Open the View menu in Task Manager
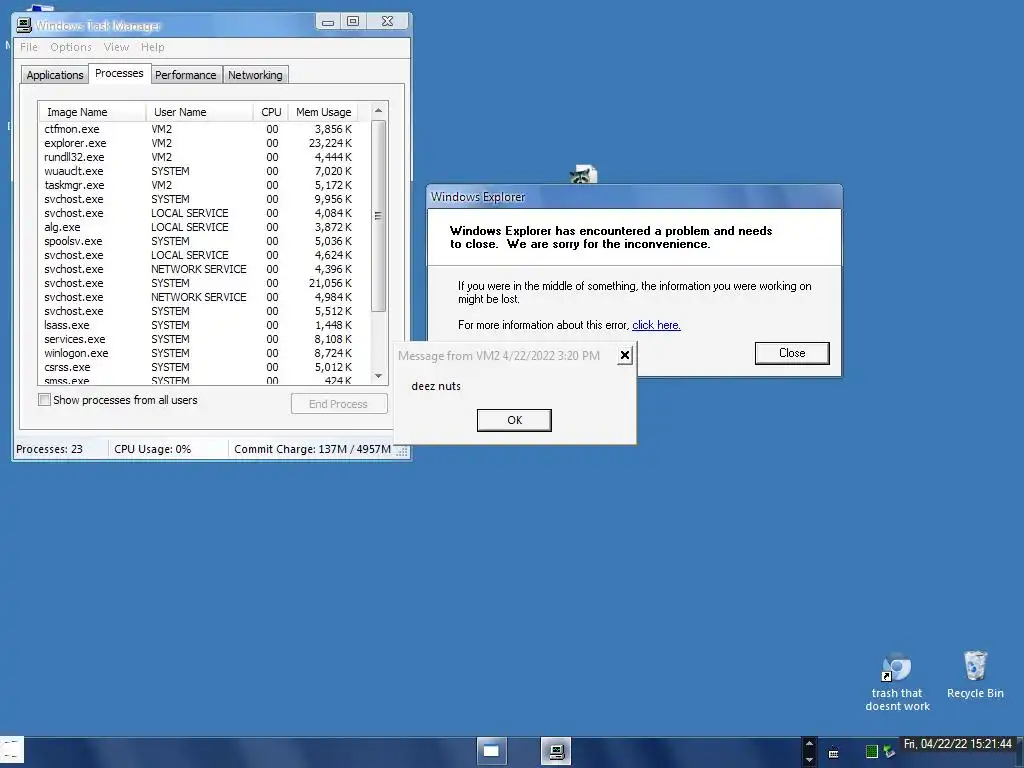Screen dimensions: 1024x768 [116, 47]
